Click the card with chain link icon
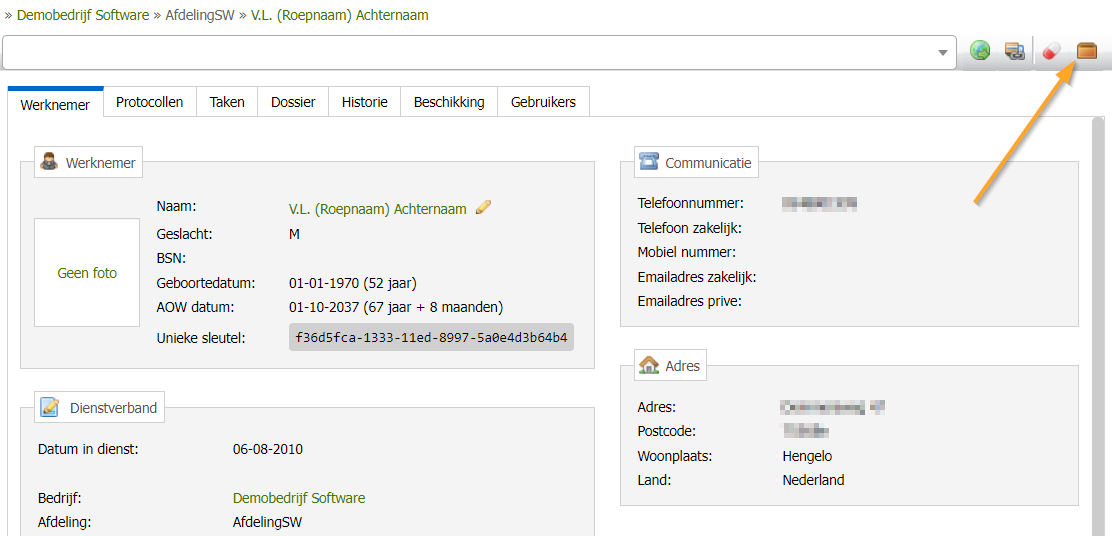 pyautogui.click(x=1015, y=51)
